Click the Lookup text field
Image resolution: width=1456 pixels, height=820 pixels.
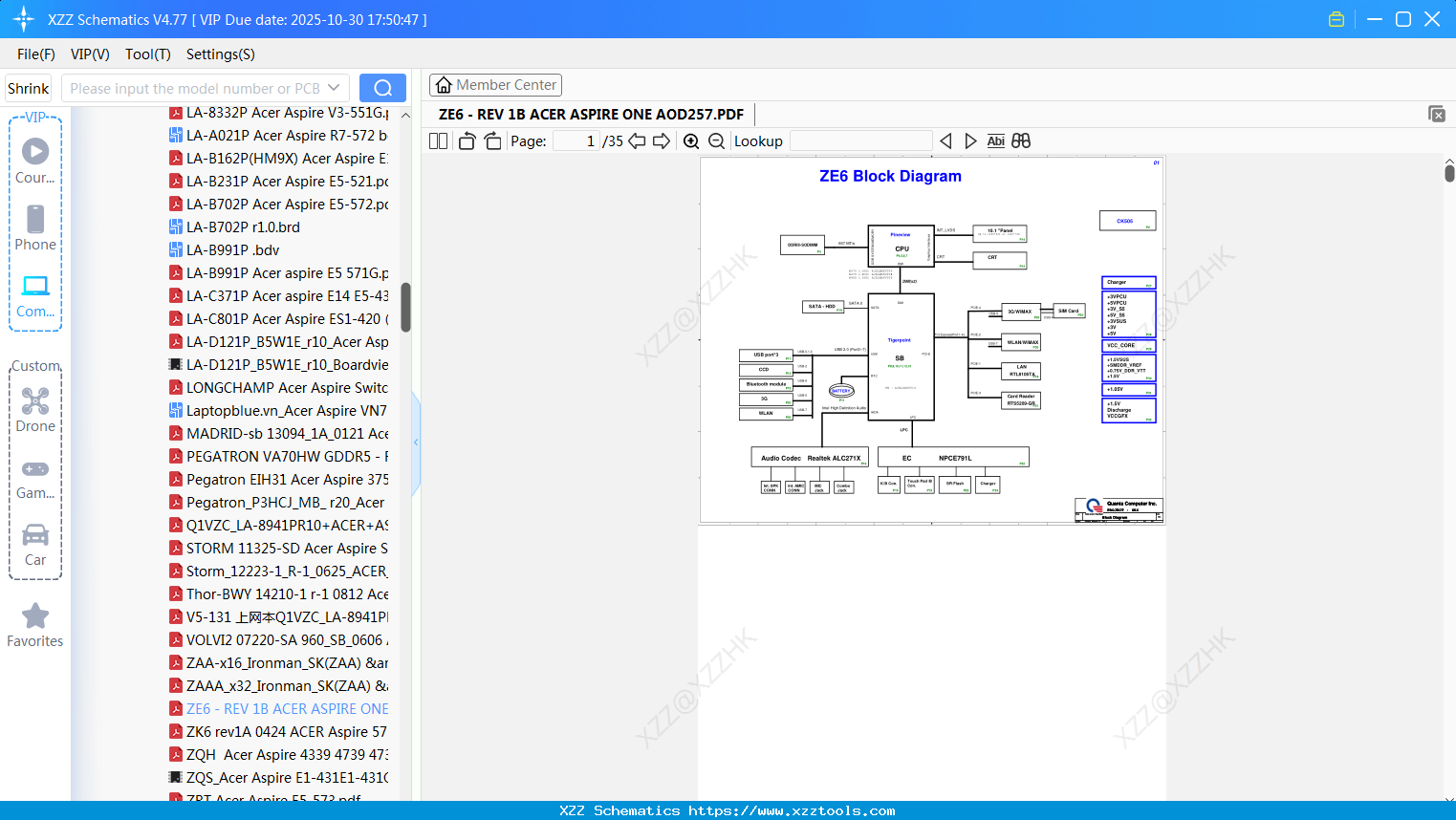coord(860,140)
